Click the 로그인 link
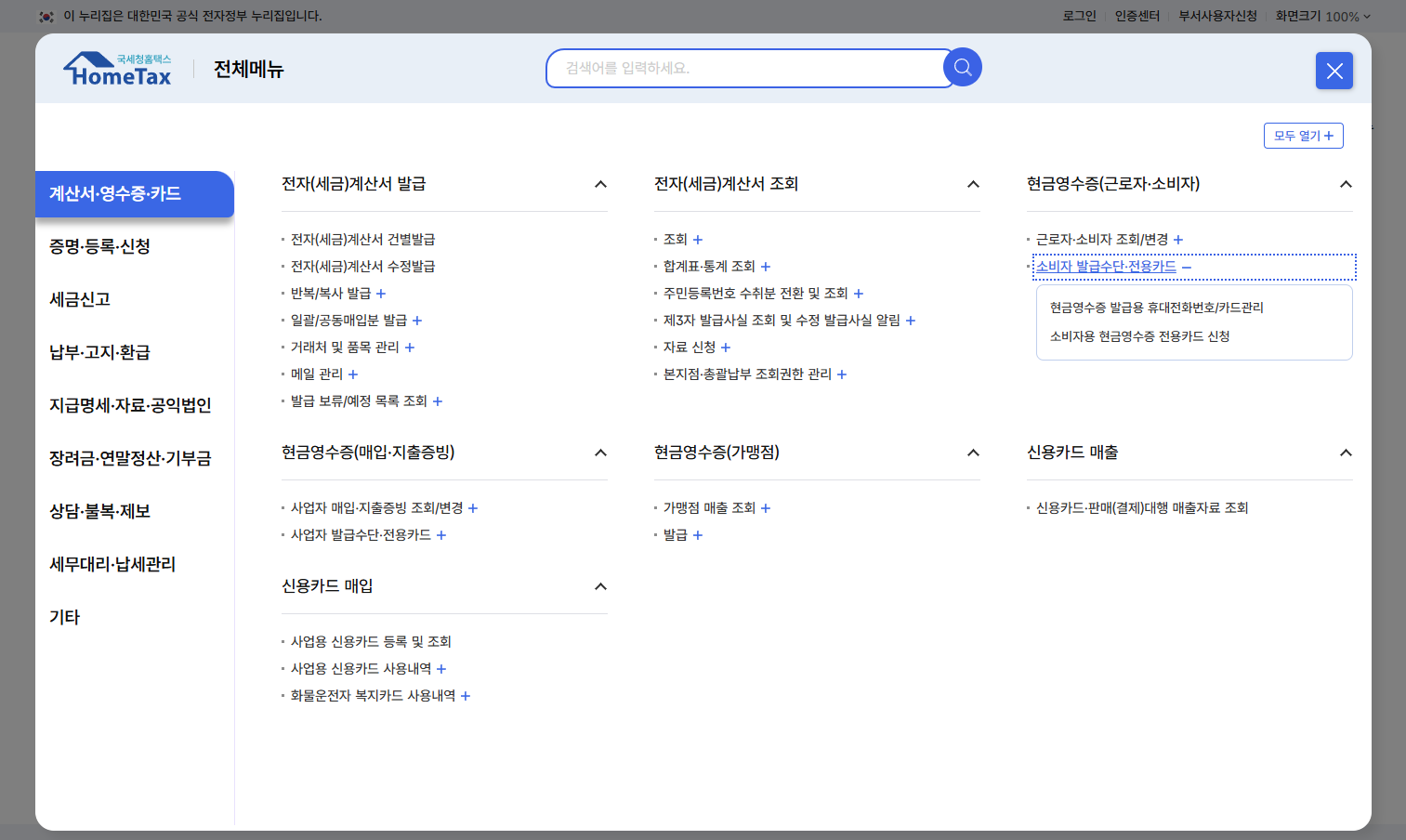Screen dimensions: 1406x840 coord(1077,16)
